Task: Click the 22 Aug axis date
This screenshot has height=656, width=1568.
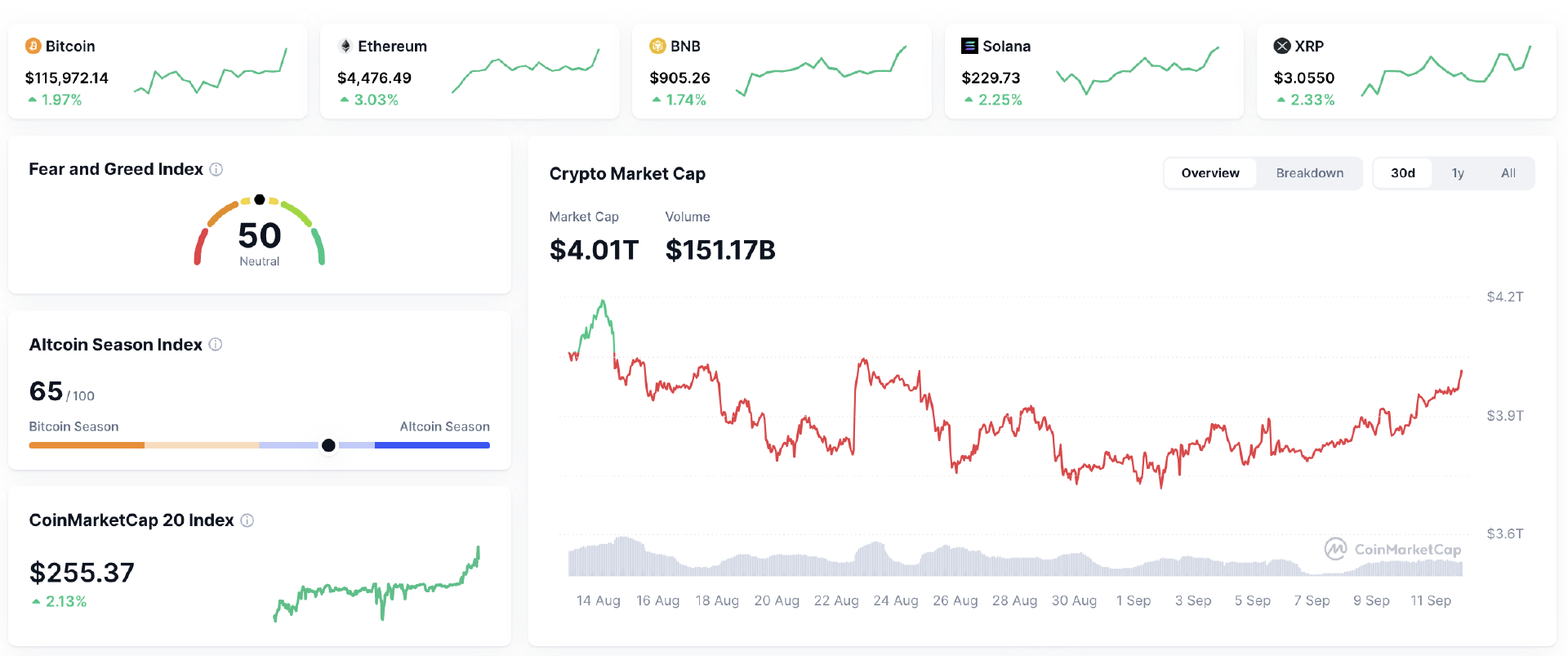Action: pyautogui.click(x=836, y=600)
